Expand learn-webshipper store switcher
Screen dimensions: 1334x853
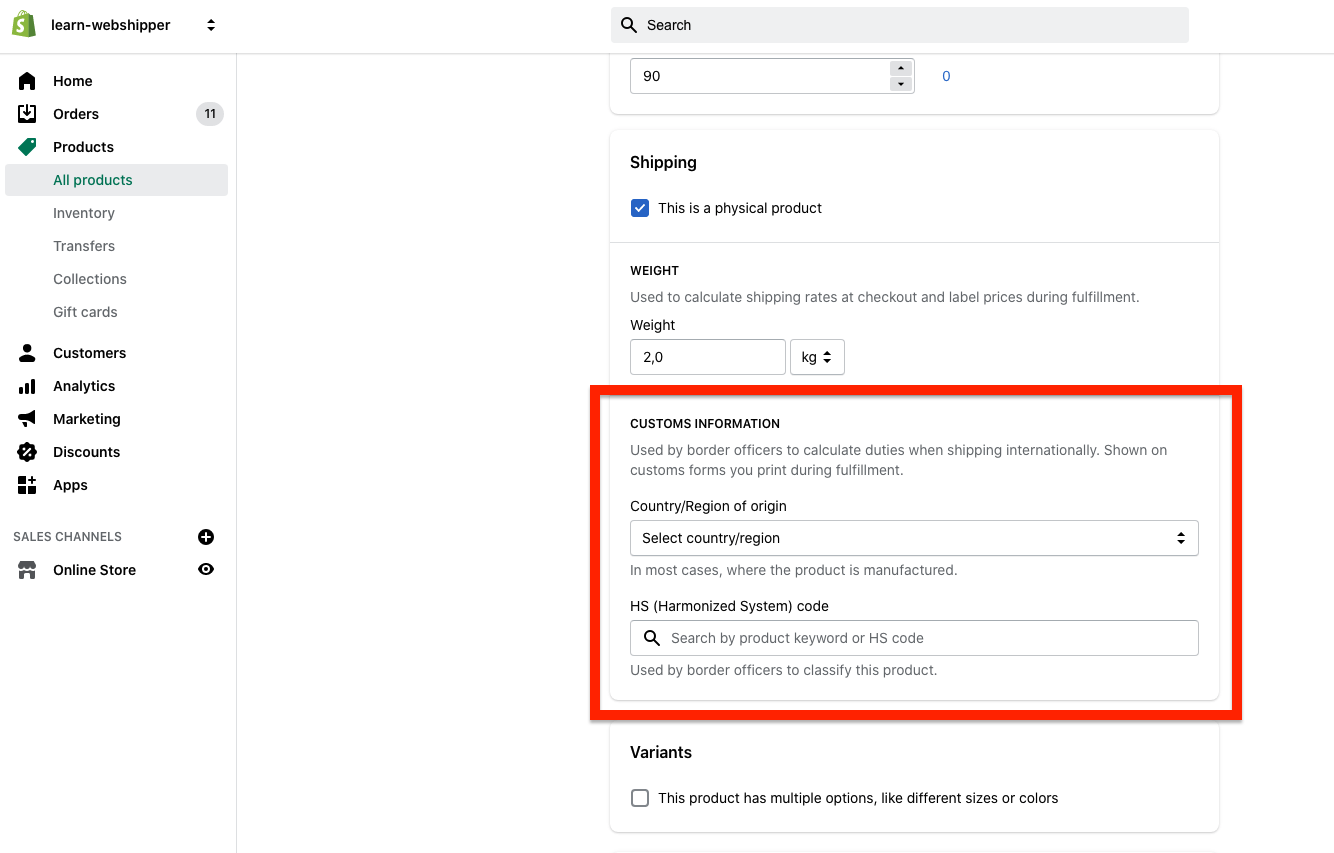pos(211,25)
